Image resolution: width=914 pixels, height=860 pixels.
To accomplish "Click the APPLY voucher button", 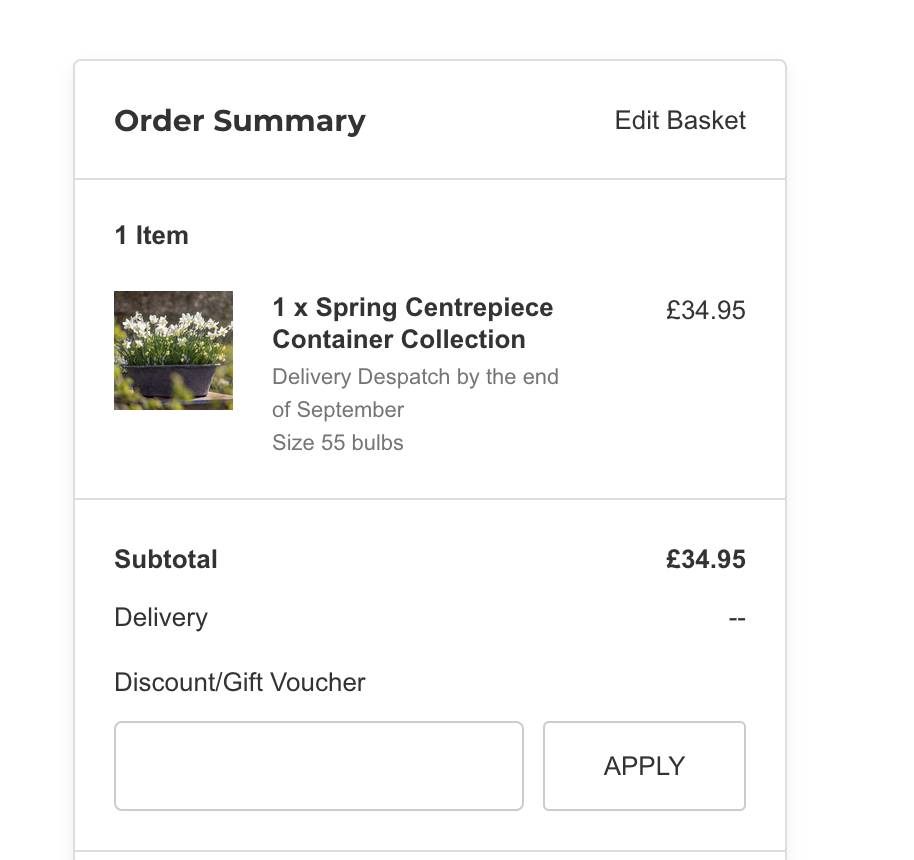I will pyautogui.click(x=644, y=766).
